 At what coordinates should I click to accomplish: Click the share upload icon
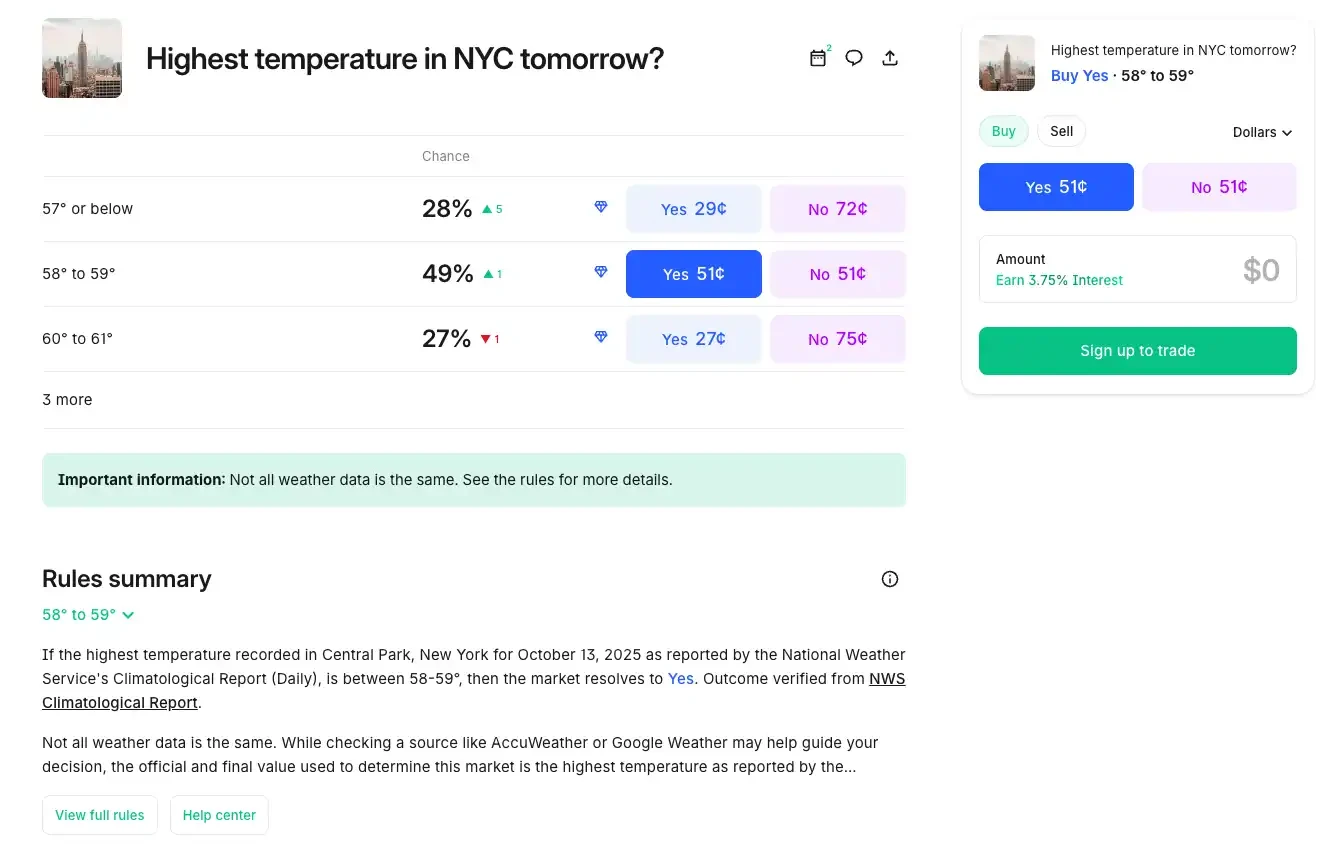tap(890, 58)
